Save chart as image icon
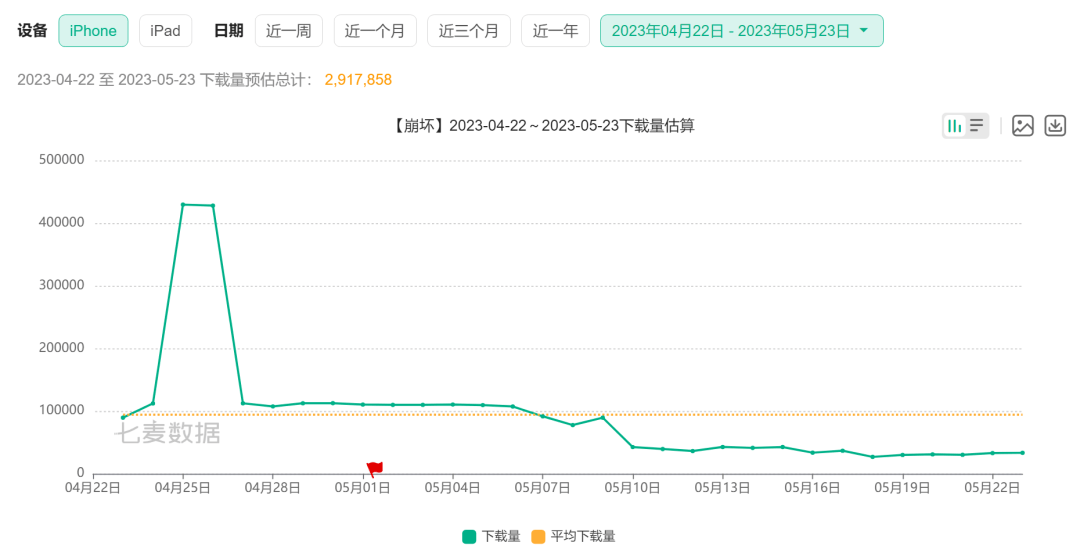This screenshot has width=1080, height=560. (1022, 126)
